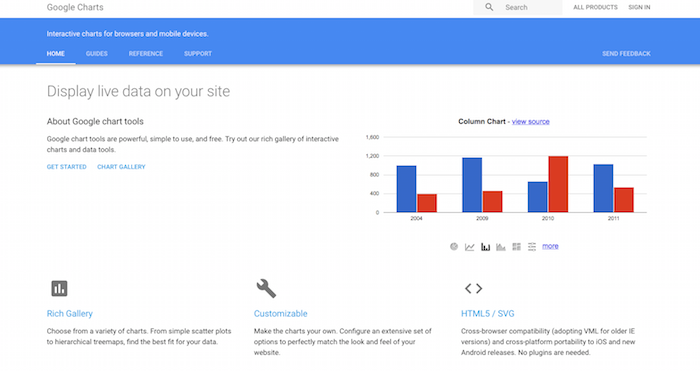Select the treemap chart icon
Screen dimensions: 700x371
click(x=517, y=247)
